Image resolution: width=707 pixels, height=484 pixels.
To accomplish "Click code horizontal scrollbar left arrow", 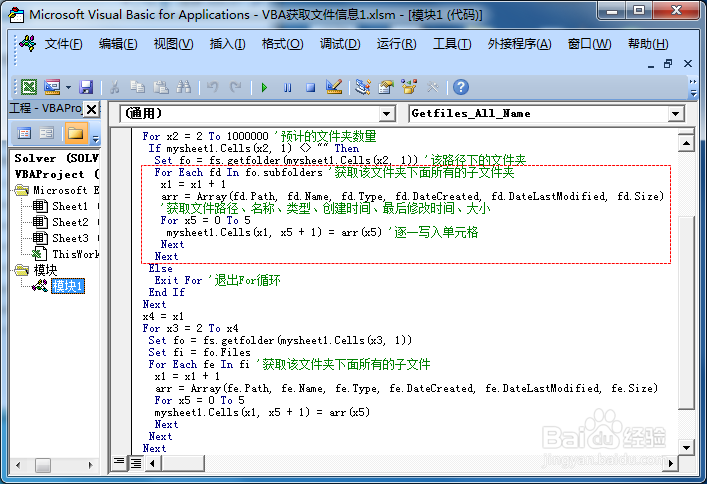I will pyautogui.click(x=152, y=463).
